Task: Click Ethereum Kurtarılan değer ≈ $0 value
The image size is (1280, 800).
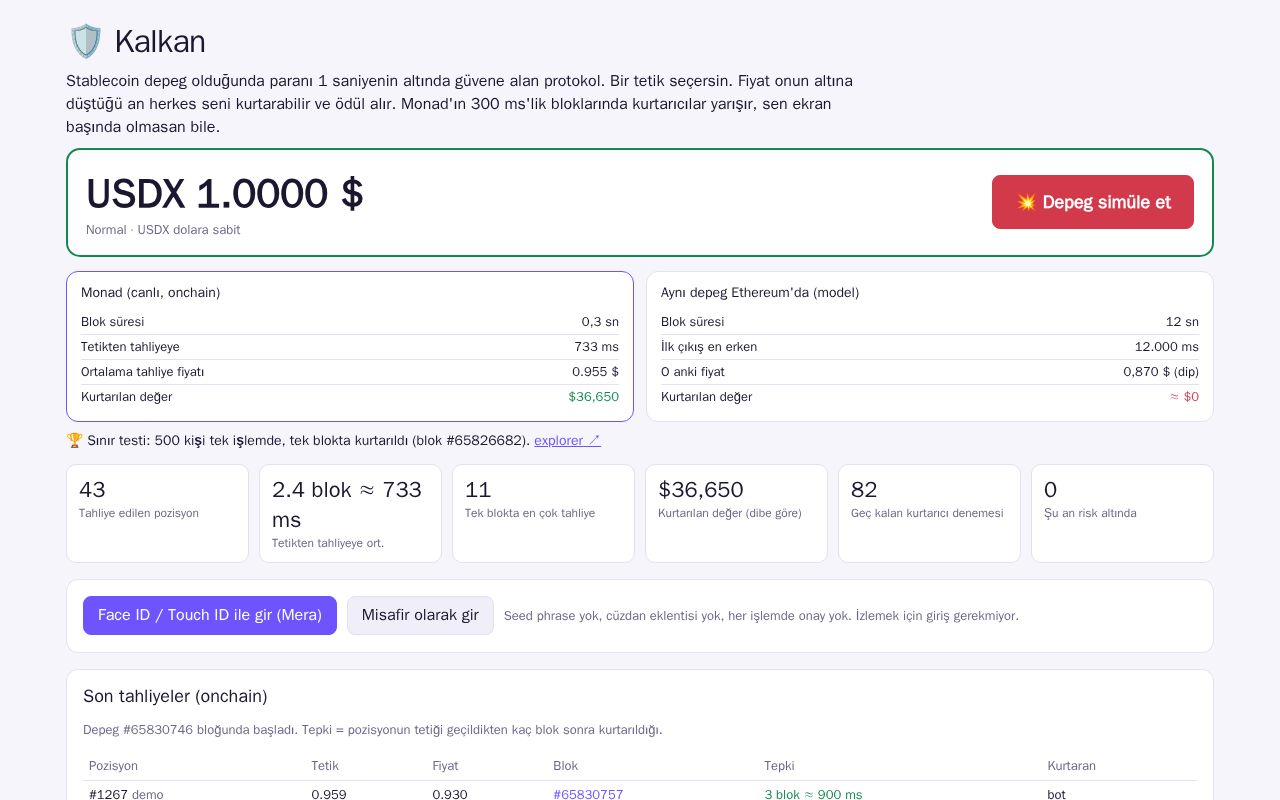Action: tap(1184, 397)
